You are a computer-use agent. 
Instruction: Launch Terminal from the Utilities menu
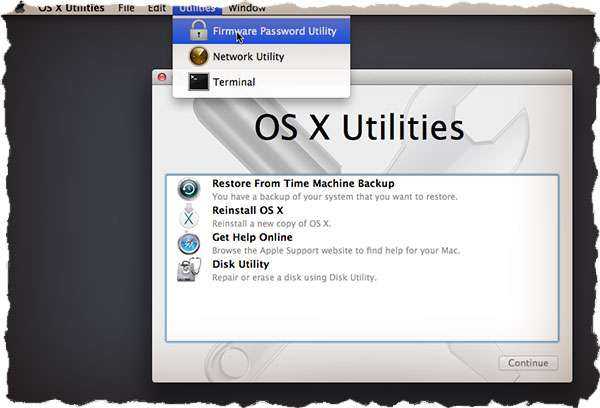261,82
